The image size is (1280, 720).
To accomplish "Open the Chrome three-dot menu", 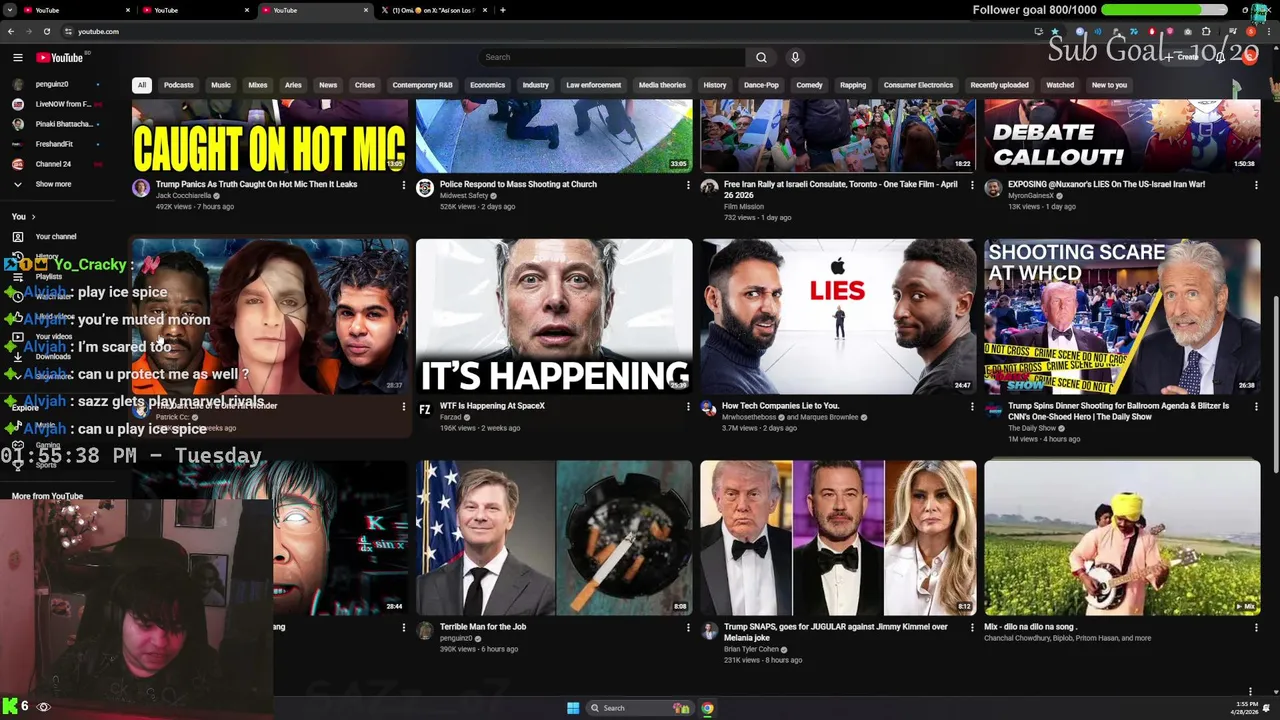I will (1268, 31).
